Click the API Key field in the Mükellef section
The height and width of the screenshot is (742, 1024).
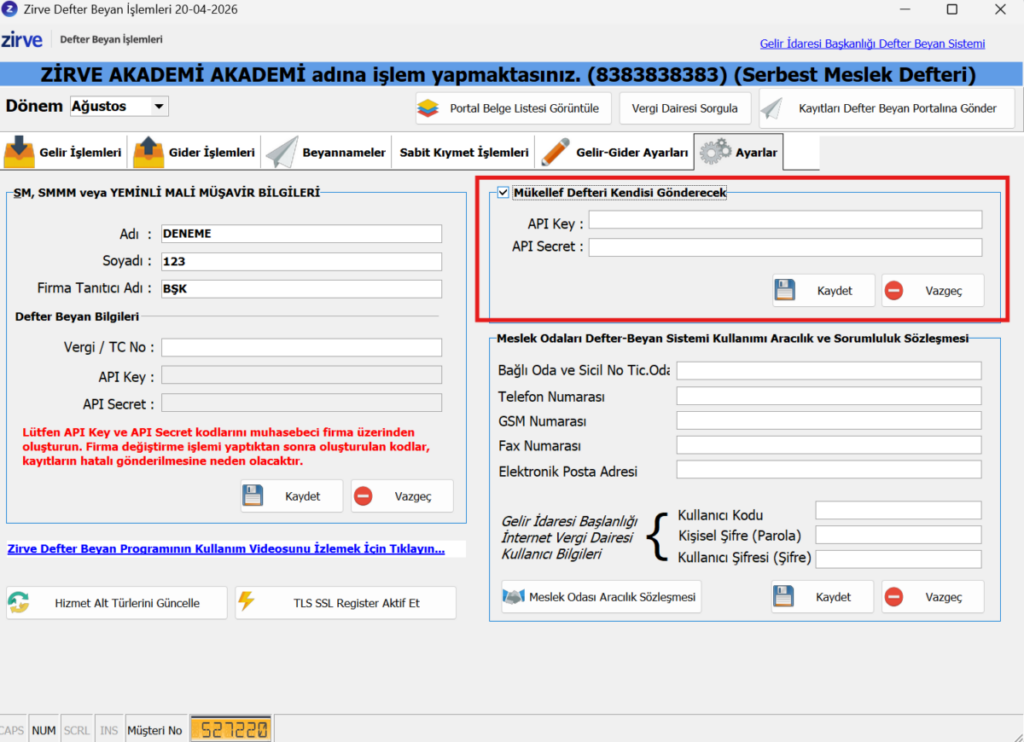(786, 220)
